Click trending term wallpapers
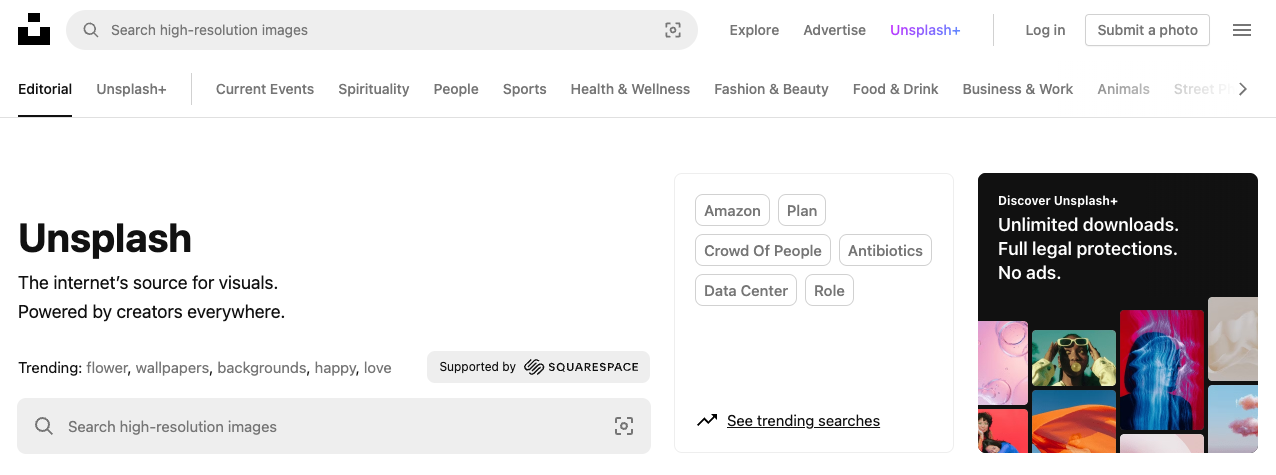Screen dimensions: 1276x475 (173, 368)
